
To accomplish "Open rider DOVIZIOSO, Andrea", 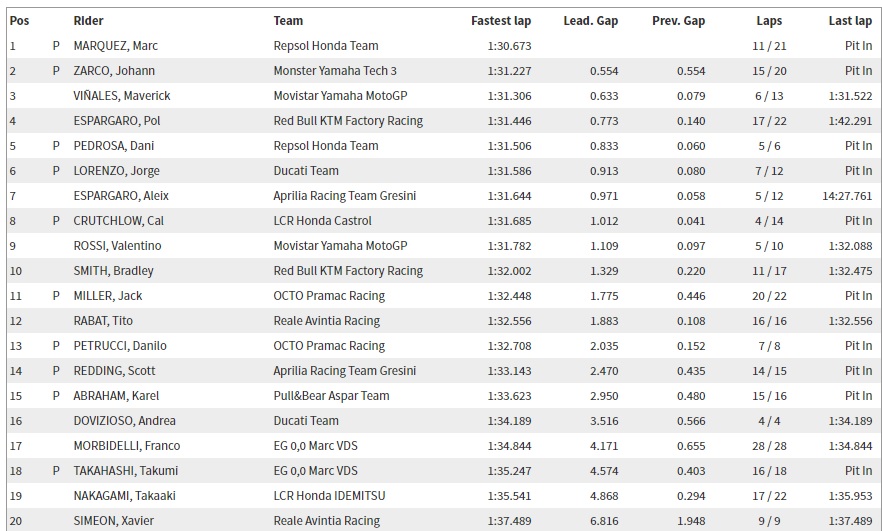I will click(125, 421).
